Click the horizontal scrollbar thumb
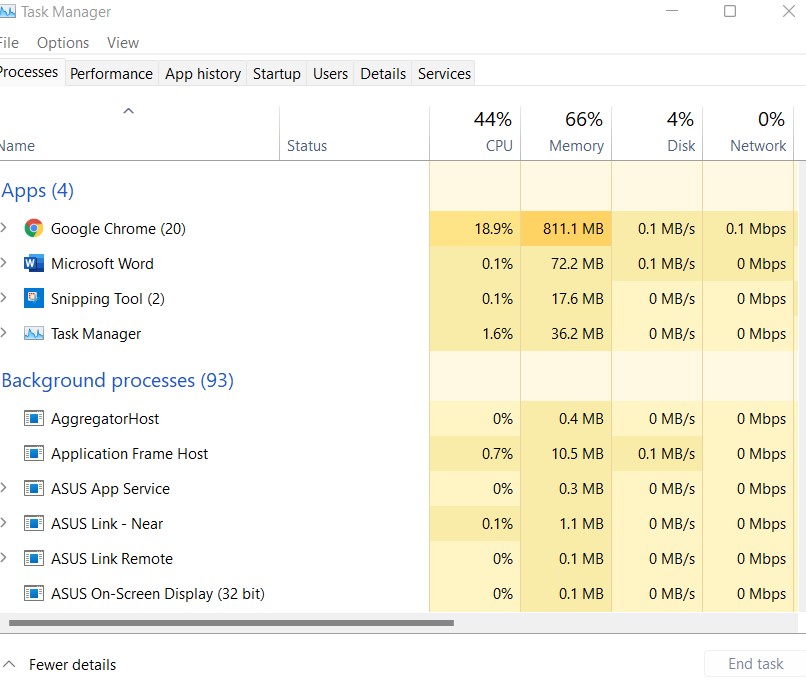Screen dimensions: 806x682 [x=230, y=623]
